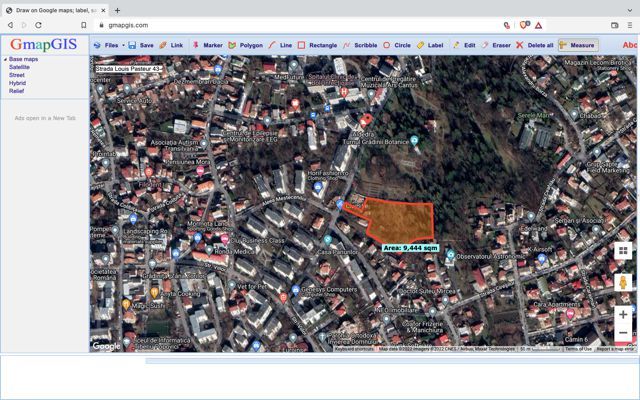Click the Casa Panunior map marker

pos(328,240)
